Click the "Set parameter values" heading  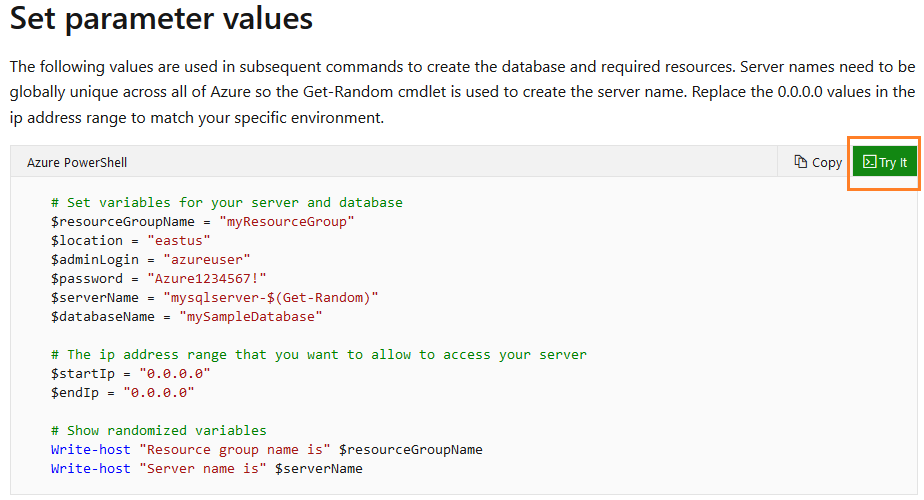click(161, 19)
